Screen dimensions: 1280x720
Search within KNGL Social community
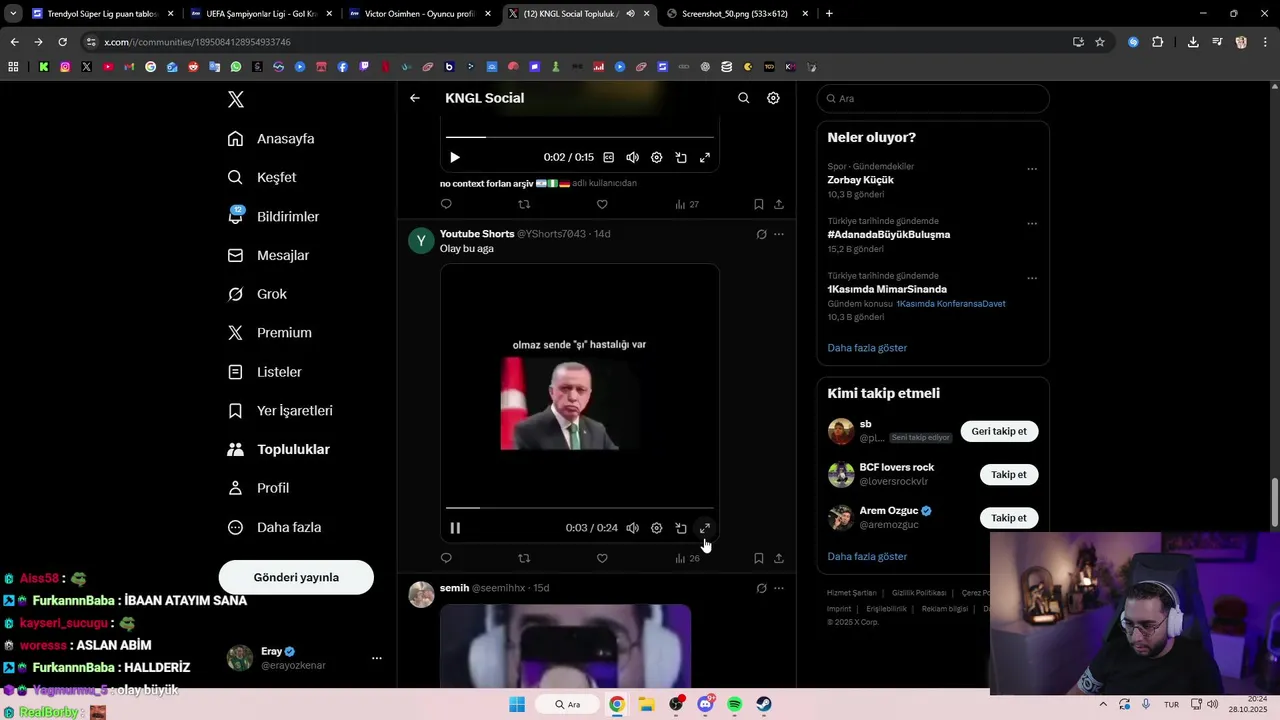tap(743, 98)
